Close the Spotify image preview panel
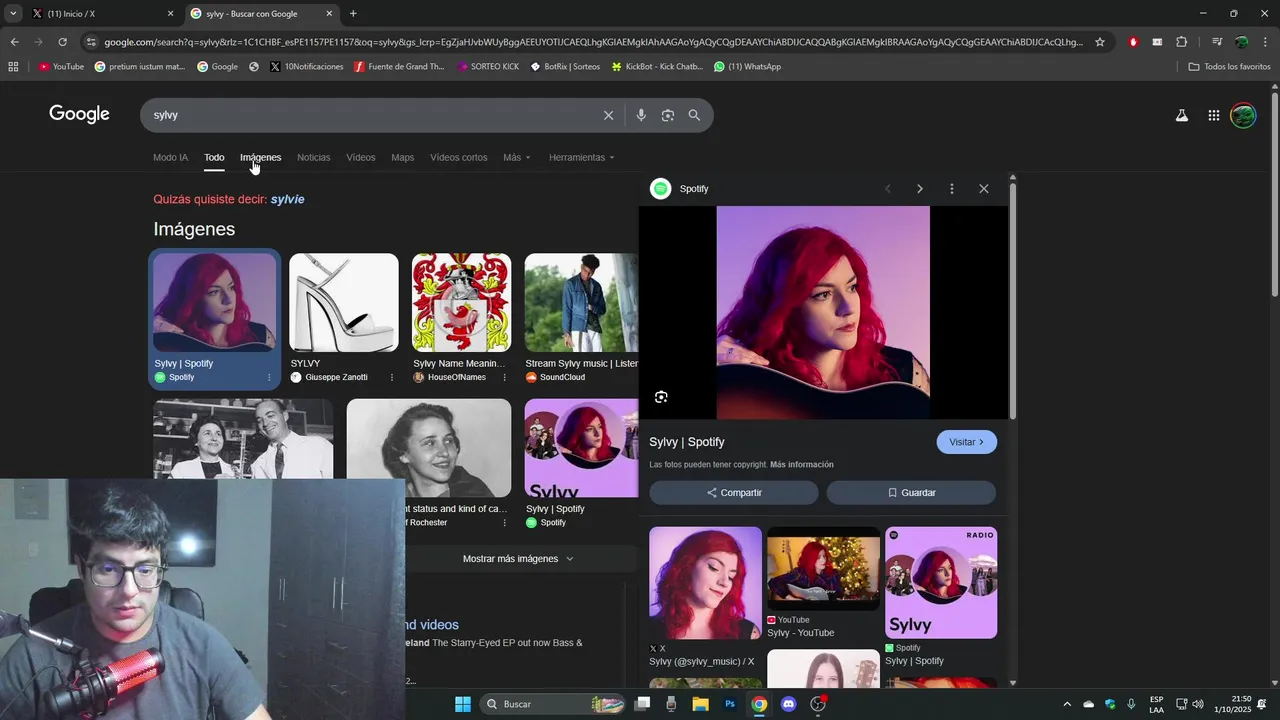 coord(984,189)
